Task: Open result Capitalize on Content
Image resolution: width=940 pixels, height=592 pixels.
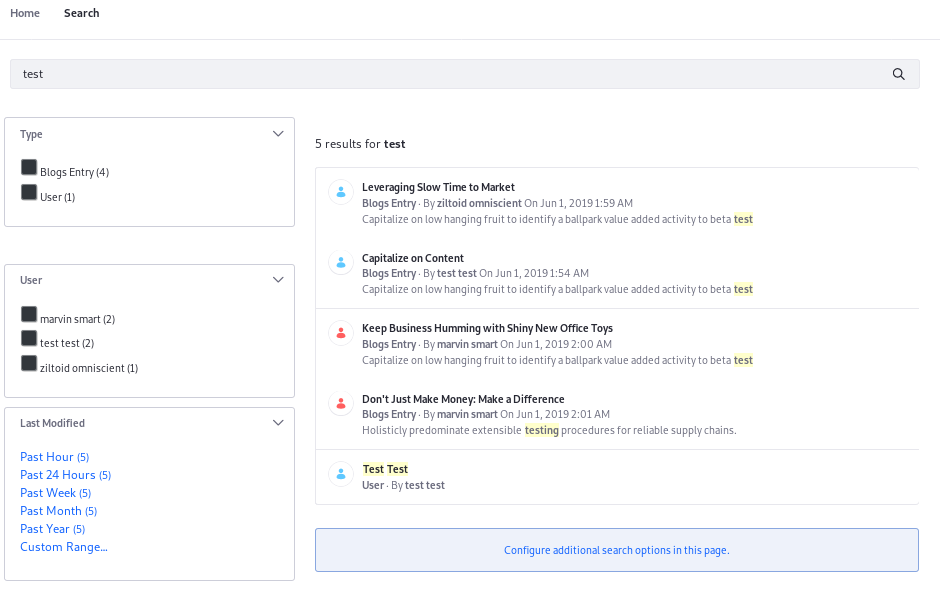Action: [412, 258]
